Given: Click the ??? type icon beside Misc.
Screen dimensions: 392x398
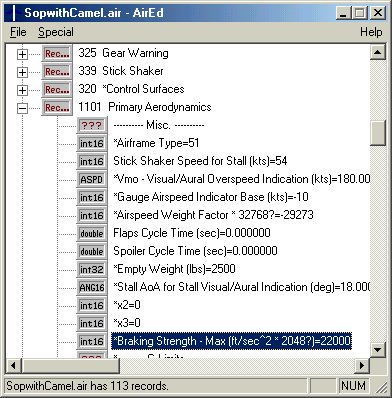Looking at the screenshot, I should [x=92, y=125].
